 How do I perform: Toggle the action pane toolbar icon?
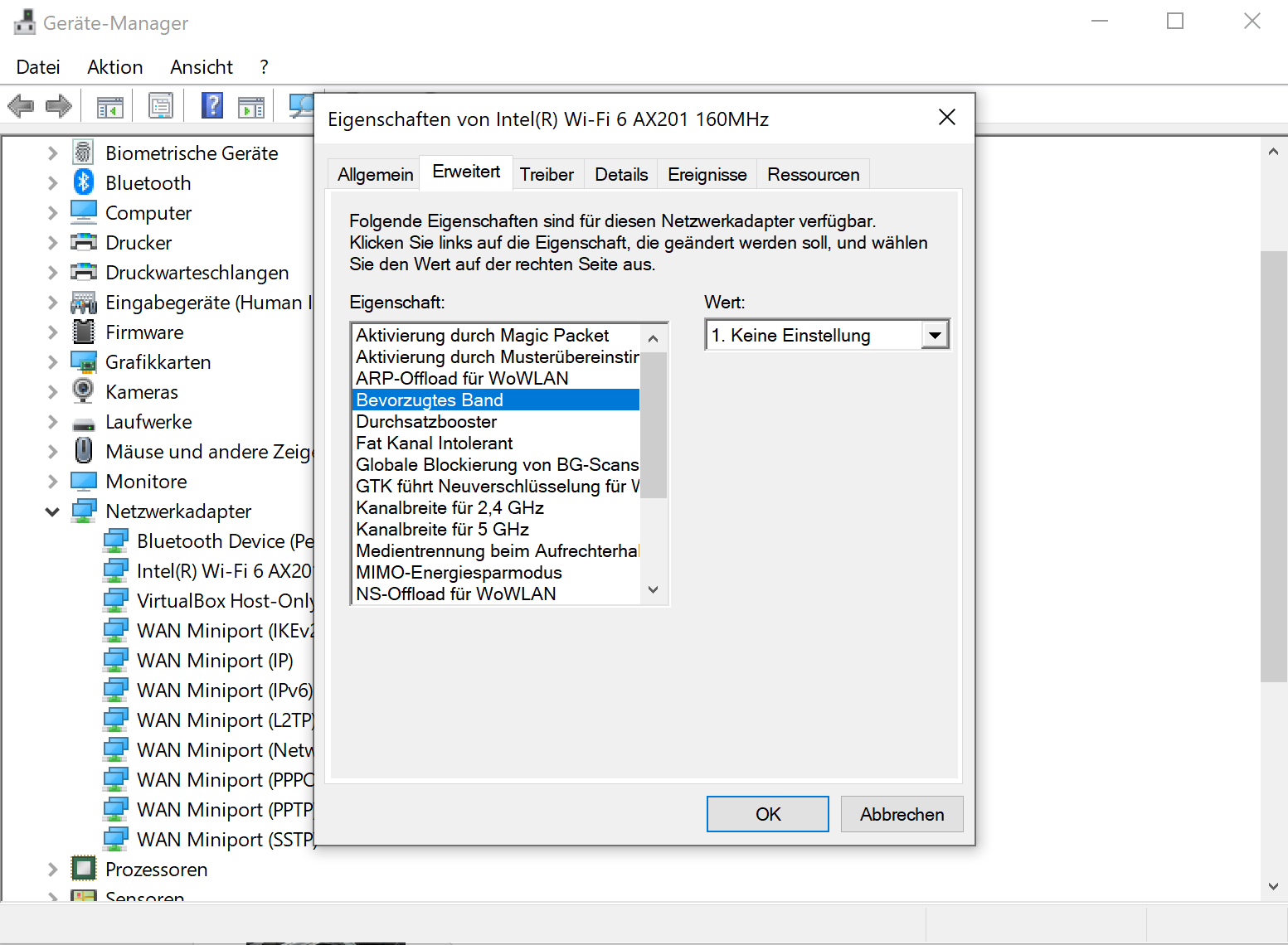click(250, 106)
